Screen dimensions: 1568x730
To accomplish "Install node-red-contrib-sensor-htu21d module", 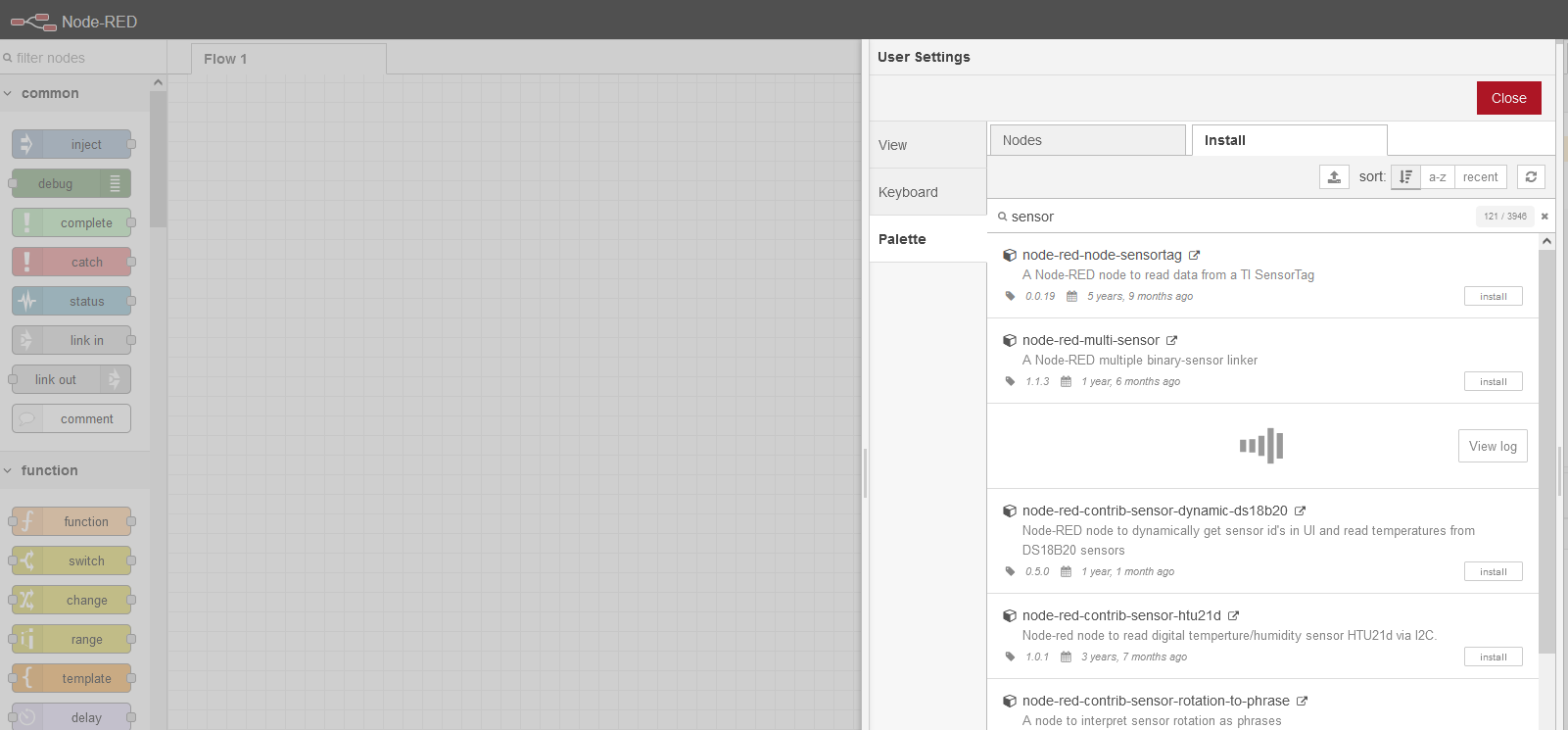I will point(1493,657).
